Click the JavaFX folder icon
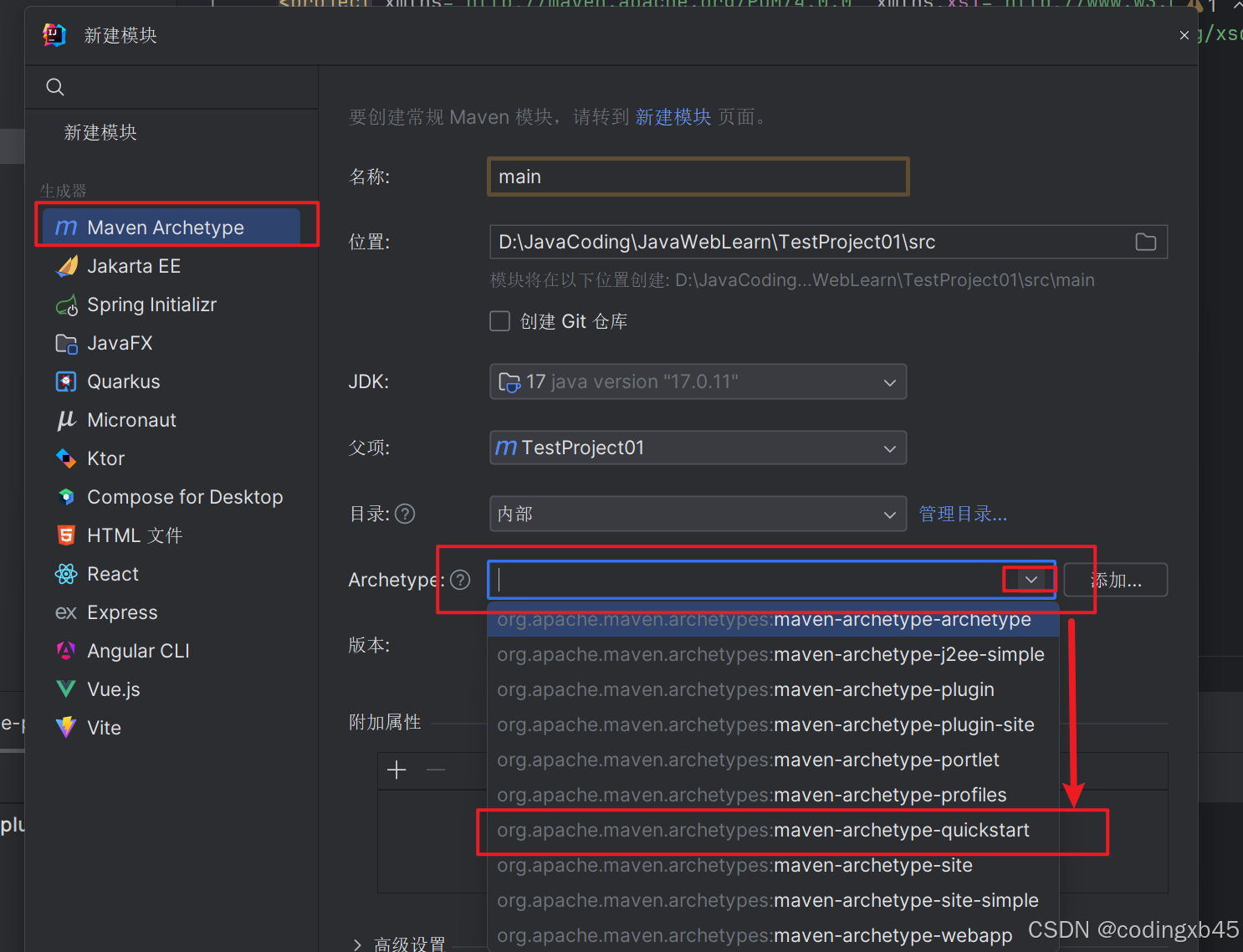This screenshot has width=1243, height=952. pyautogui.click(x=66, y=344)
